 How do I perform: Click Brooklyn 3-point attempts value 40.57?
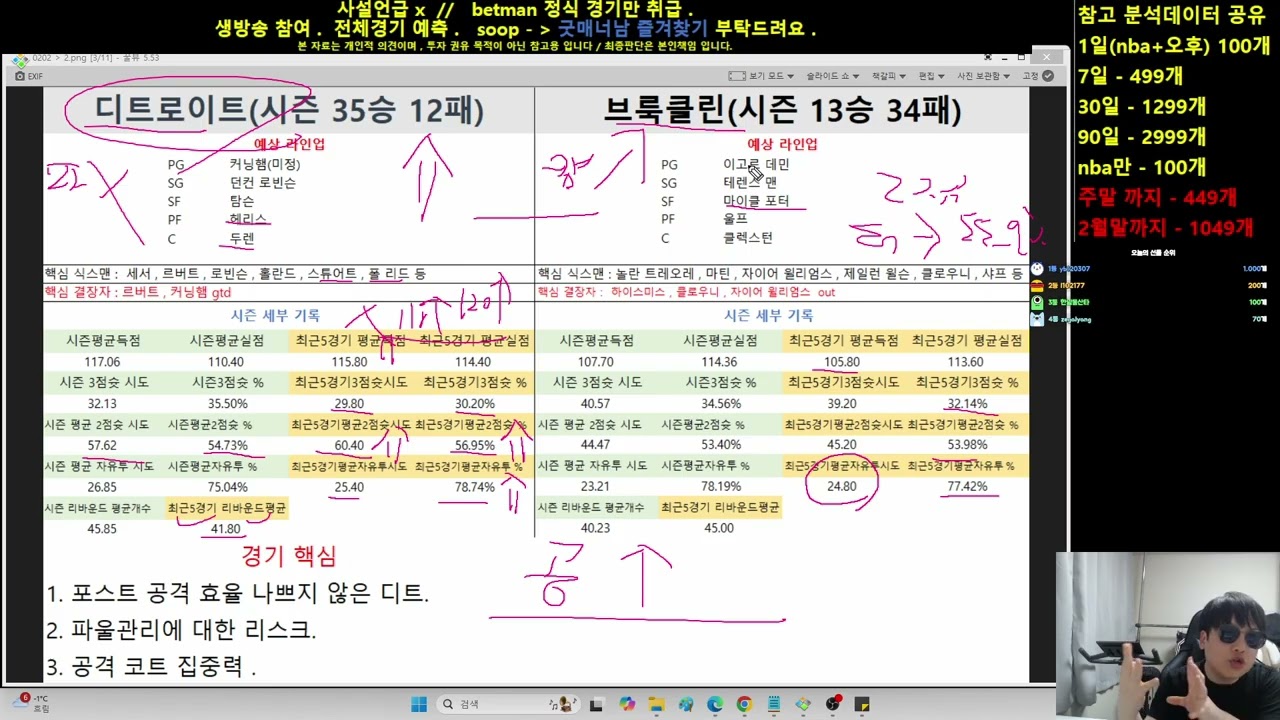click(595, 404)
